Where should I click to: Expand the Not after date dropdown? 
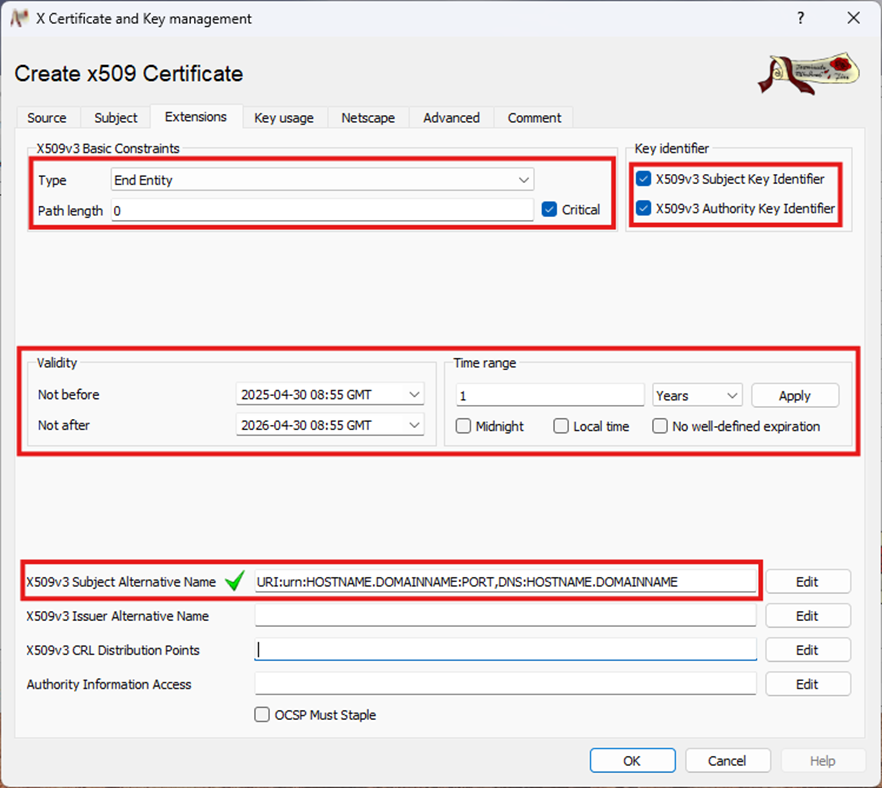pyautogui.click(x=415, y=425)
